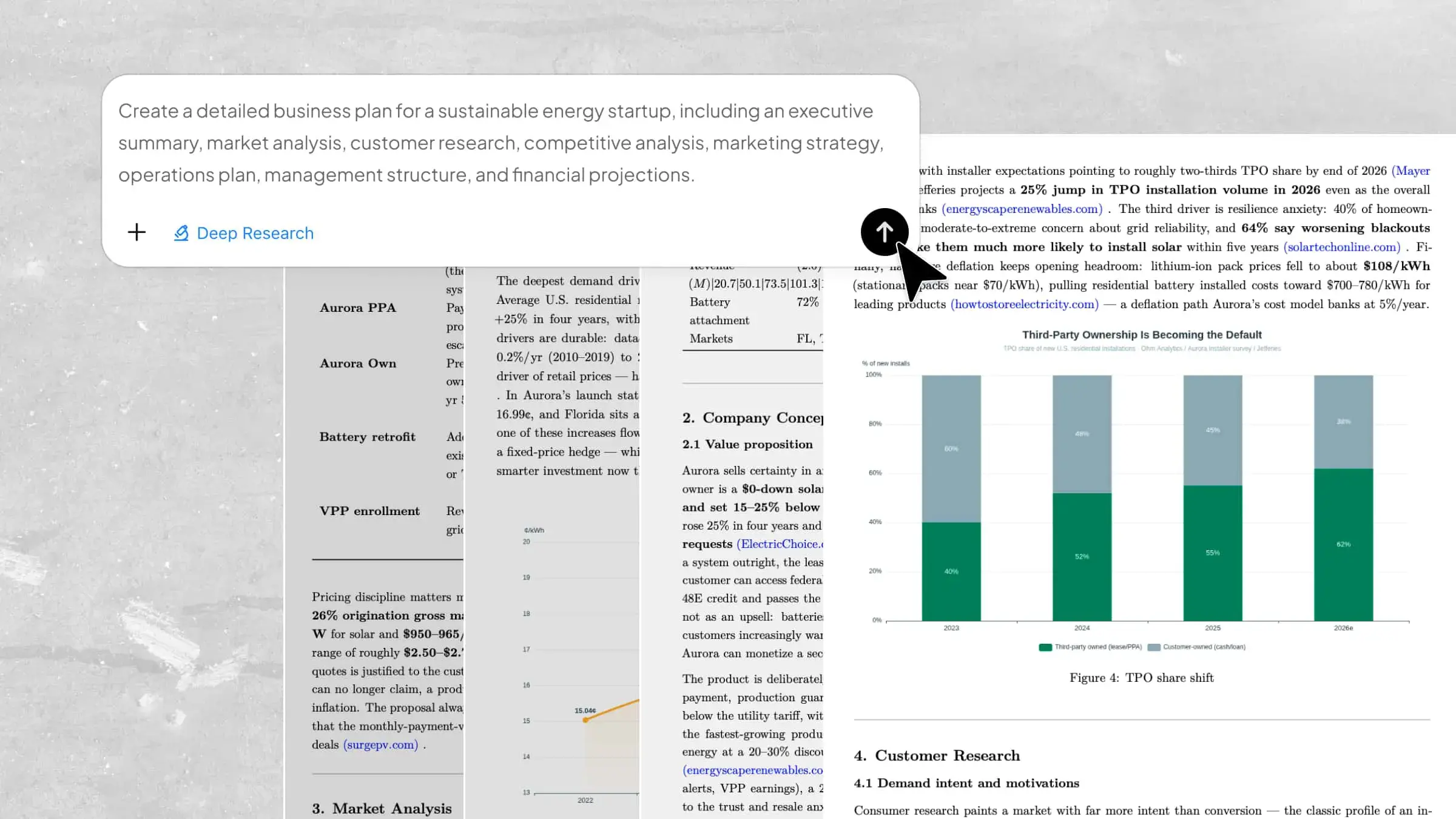The image size is (1456, 819).
Task: Click the gray-blue legend swatch for Customer-owned
Action: point(1154,647)
